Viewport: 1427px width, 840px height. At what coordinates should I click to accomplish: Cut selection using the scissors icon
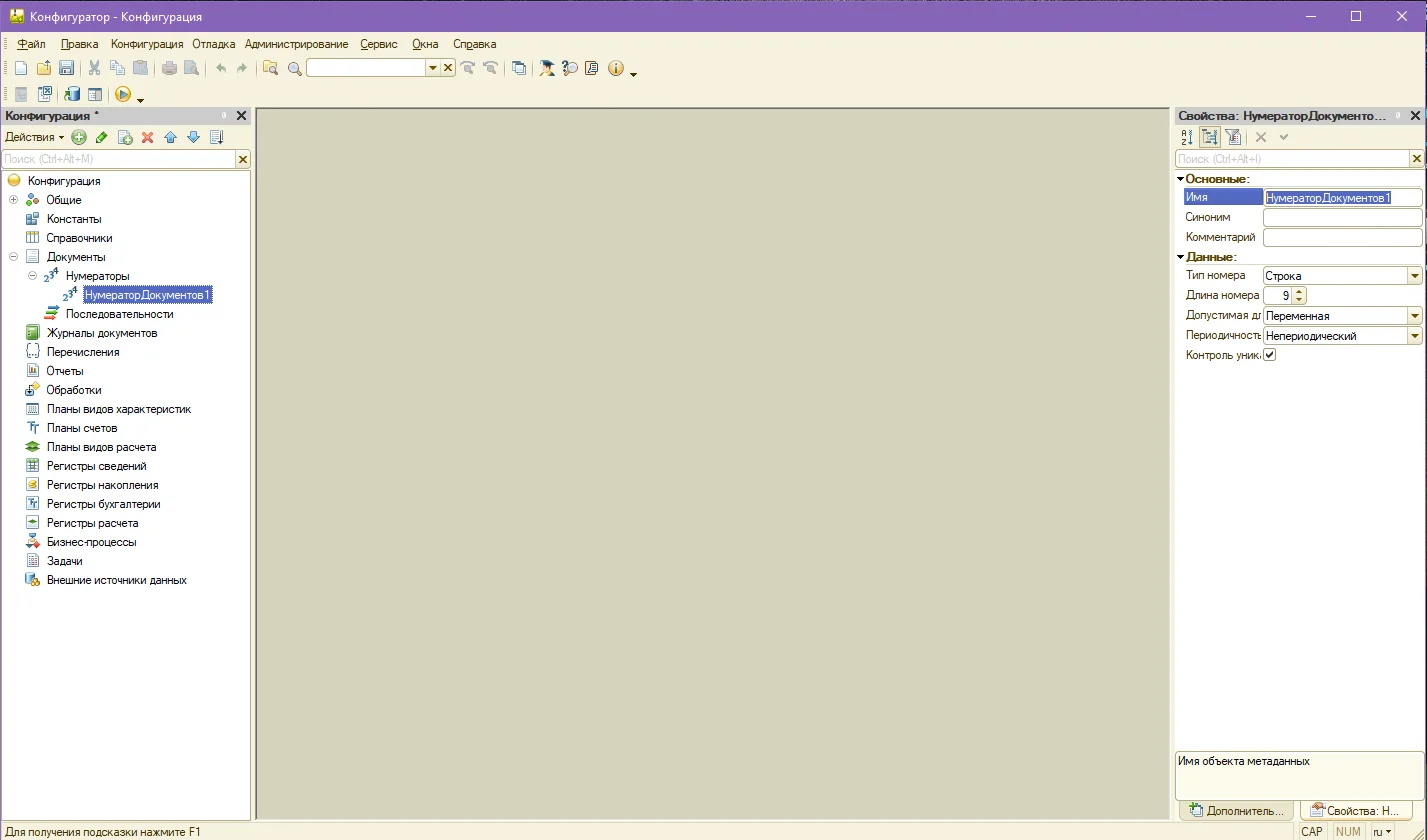[x=95, y=68]
